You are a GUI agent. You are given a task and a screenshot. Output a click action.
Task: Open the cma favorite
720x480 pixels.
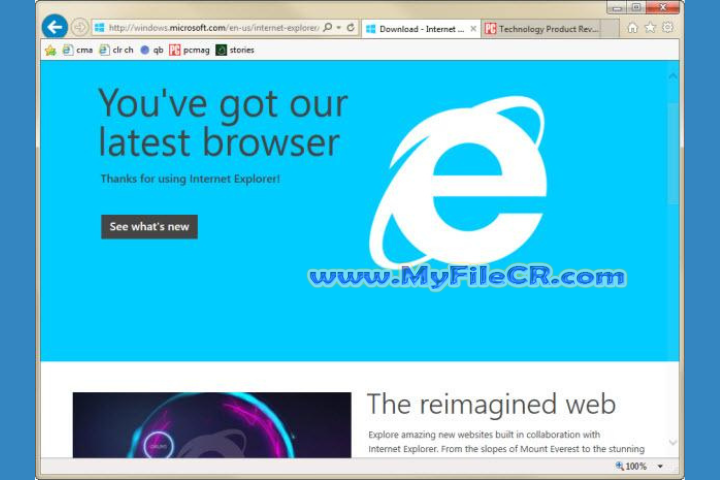click(78, 50)
